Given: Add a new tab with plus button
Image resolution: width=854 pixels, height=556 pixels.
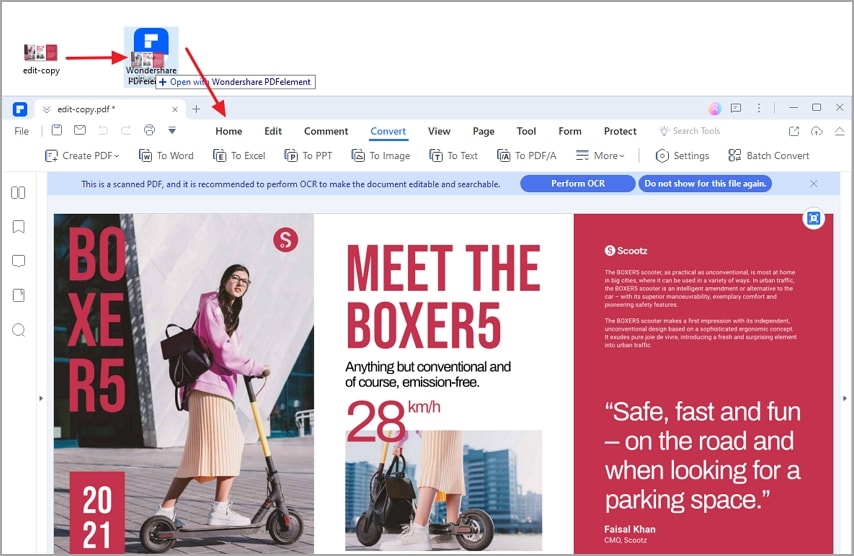Looking at the screenshot, I should point(196,109).
